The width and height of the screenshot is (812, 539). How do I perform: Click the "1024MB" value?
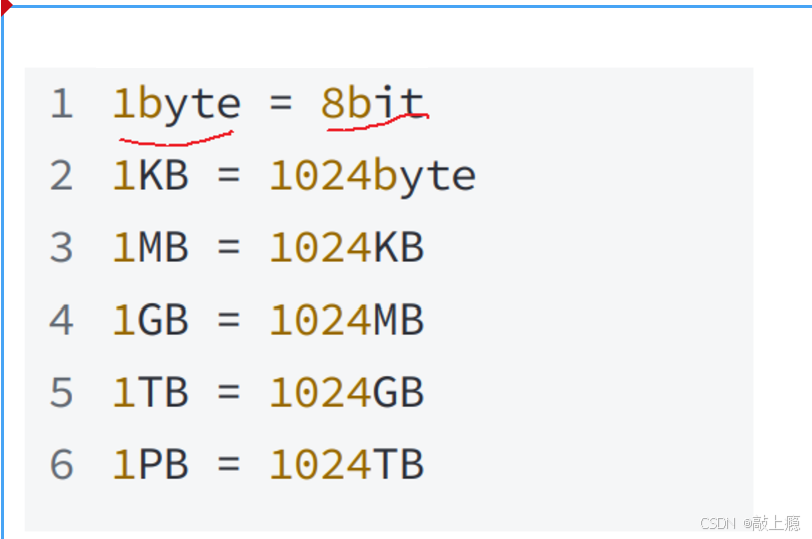346,320
